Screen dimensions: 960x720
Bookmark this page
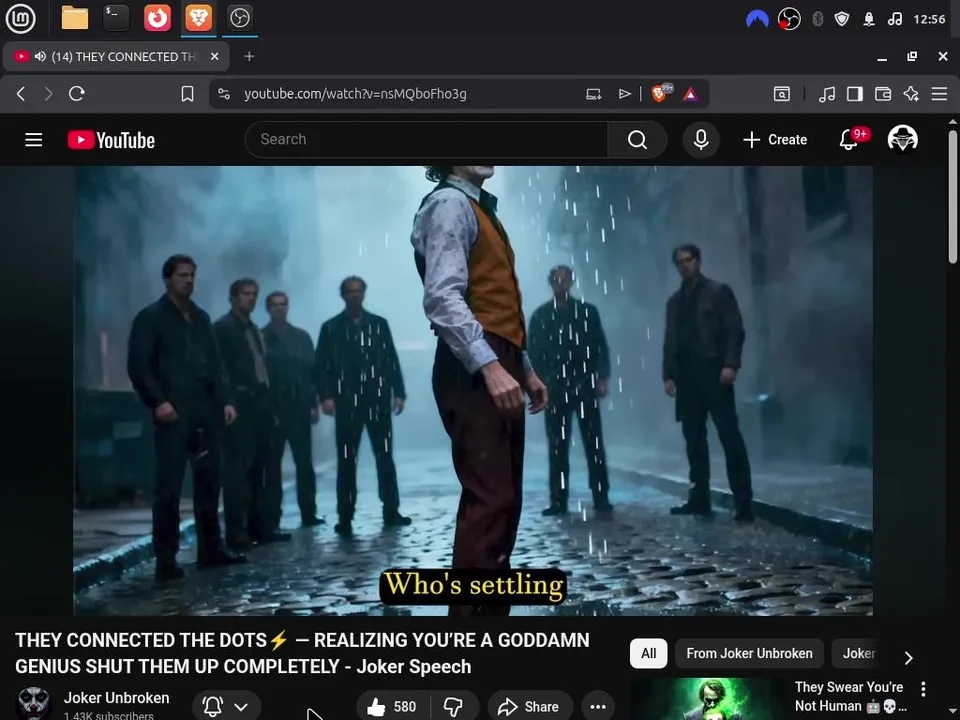[x=187, y=94]
